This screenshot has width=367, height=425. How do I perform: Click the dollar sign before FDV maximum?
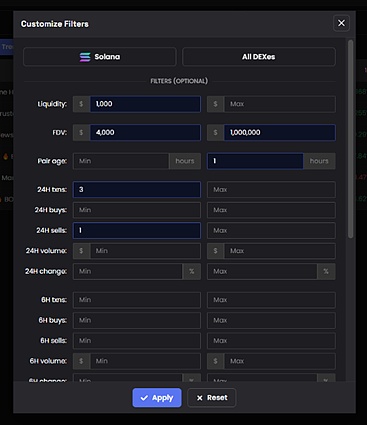tap(216, 133)
